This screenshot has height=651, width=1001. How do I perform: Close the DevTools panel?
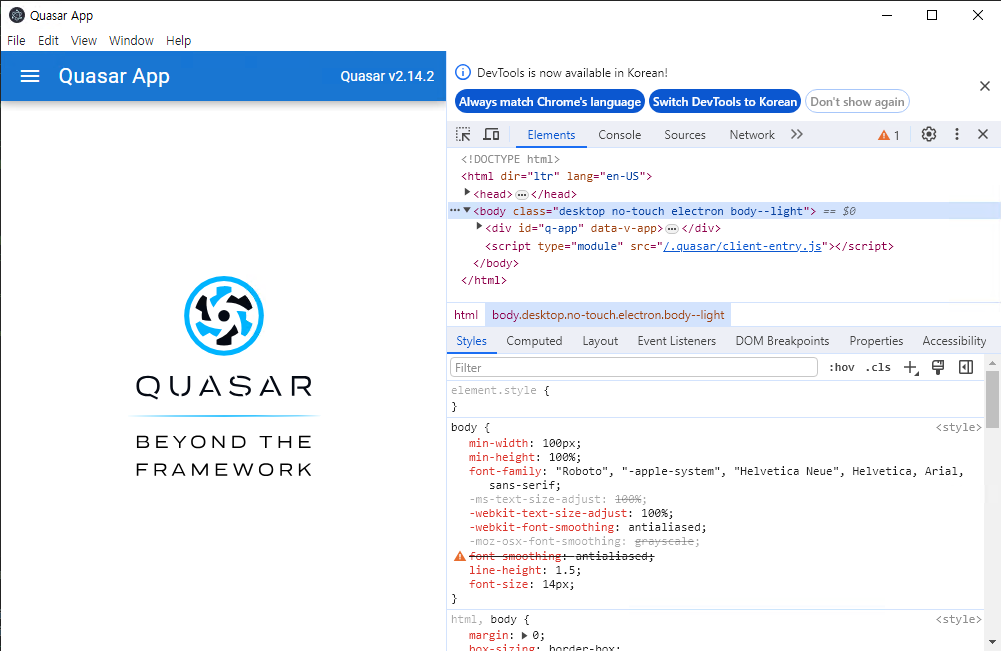[x=983, y=134]
